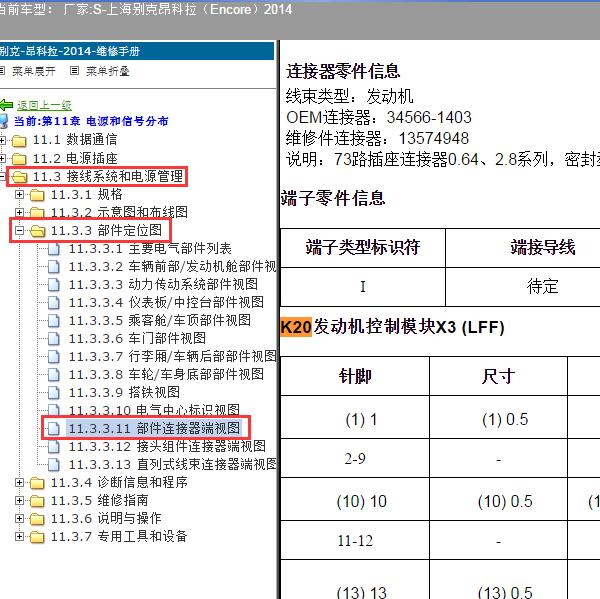Click the green back arrow icon
The height and width of the screenshot is (599, 600).
(7, 104)
